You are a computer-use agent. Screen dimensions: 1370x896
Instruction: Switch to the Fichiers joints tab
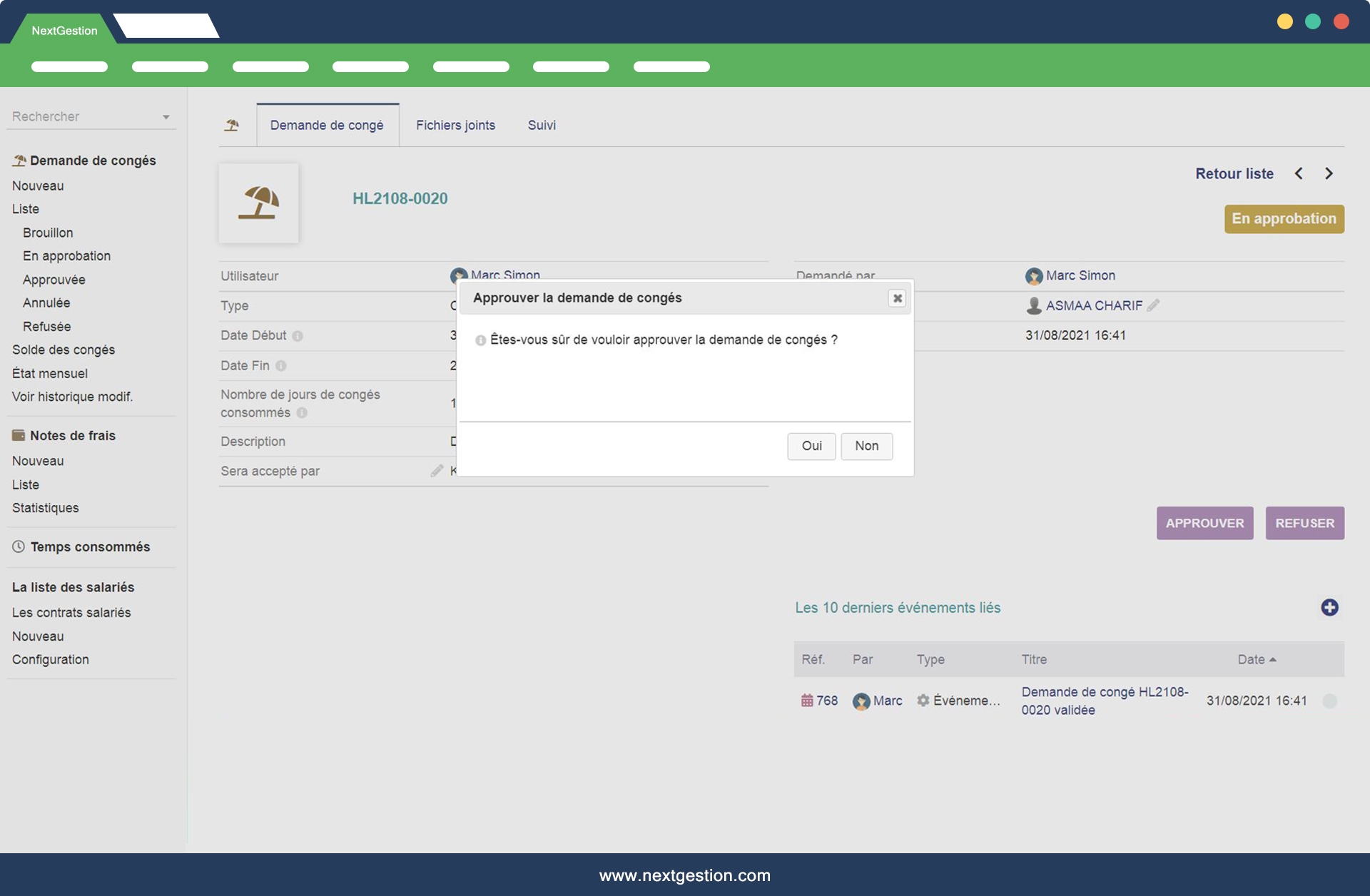click(455, 126)
